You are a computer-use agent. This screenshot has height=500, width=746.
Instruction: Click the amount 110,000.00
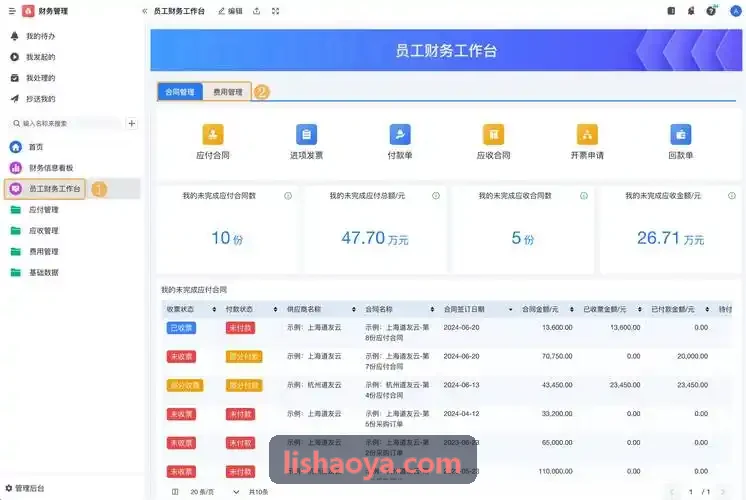coord(555,471)
